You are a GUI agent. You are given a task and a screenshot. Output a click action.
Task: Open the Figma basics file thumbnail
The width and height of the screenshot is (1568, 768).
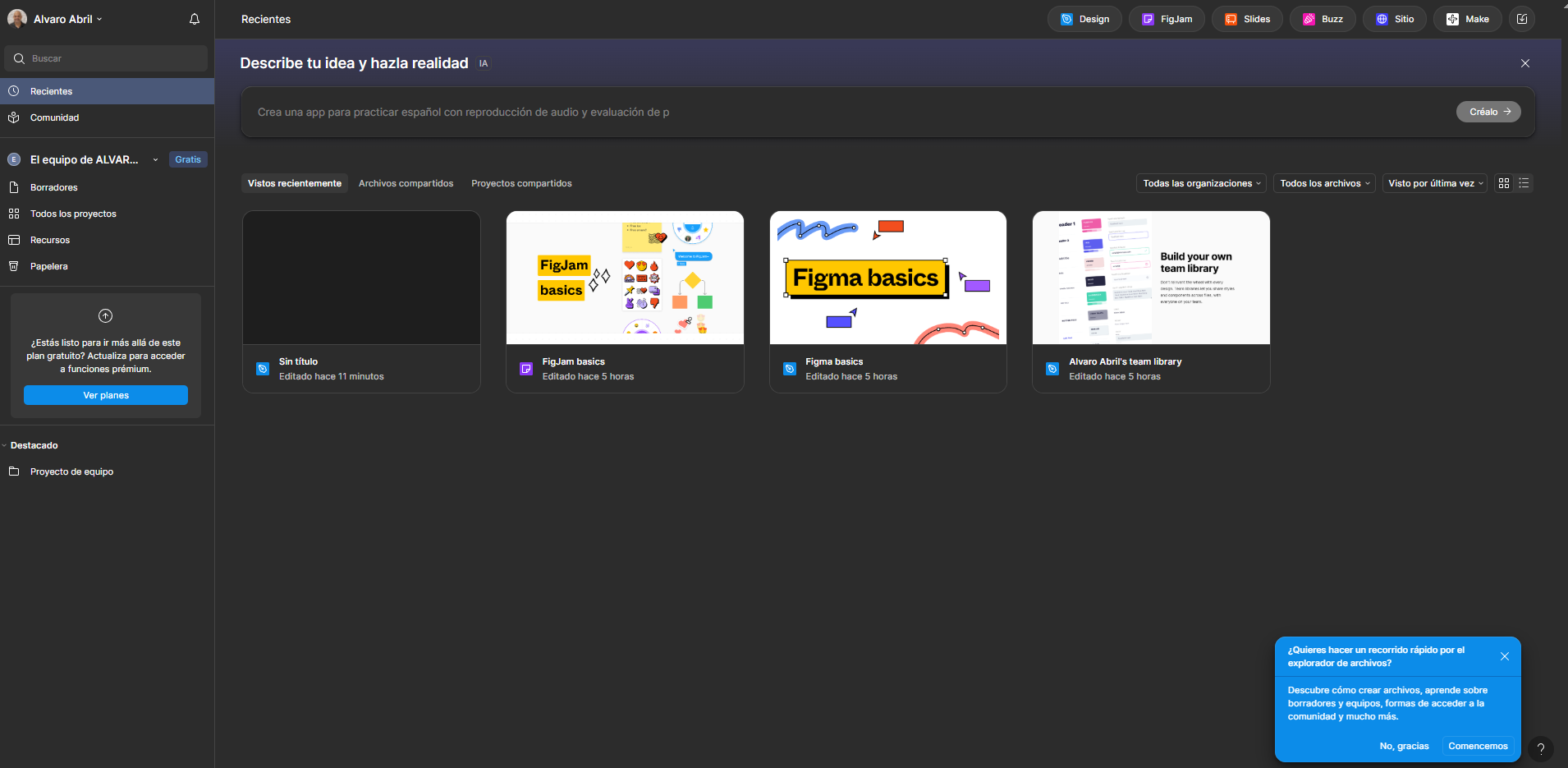[x=887, y=278]
